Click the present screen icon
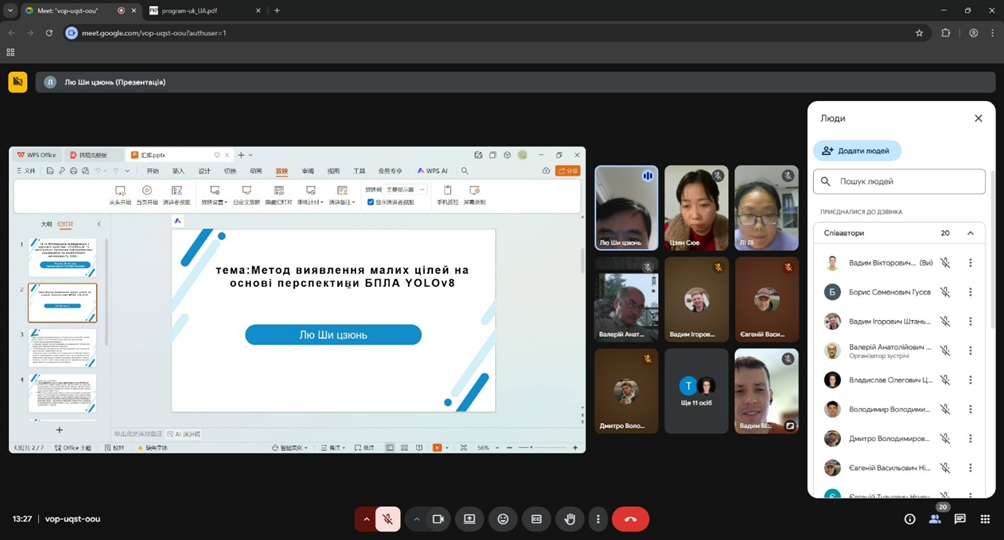The height and width of the screenshot is (540, 1004). coord(469,519)
